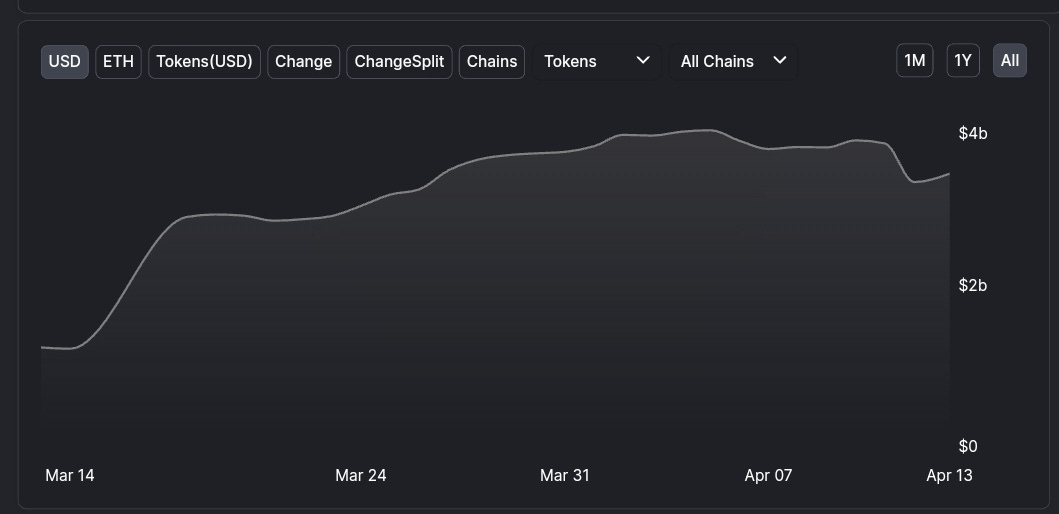Set chart range to All
The height and width of the screenshot is (514, 1059).
coord(1010,61)
